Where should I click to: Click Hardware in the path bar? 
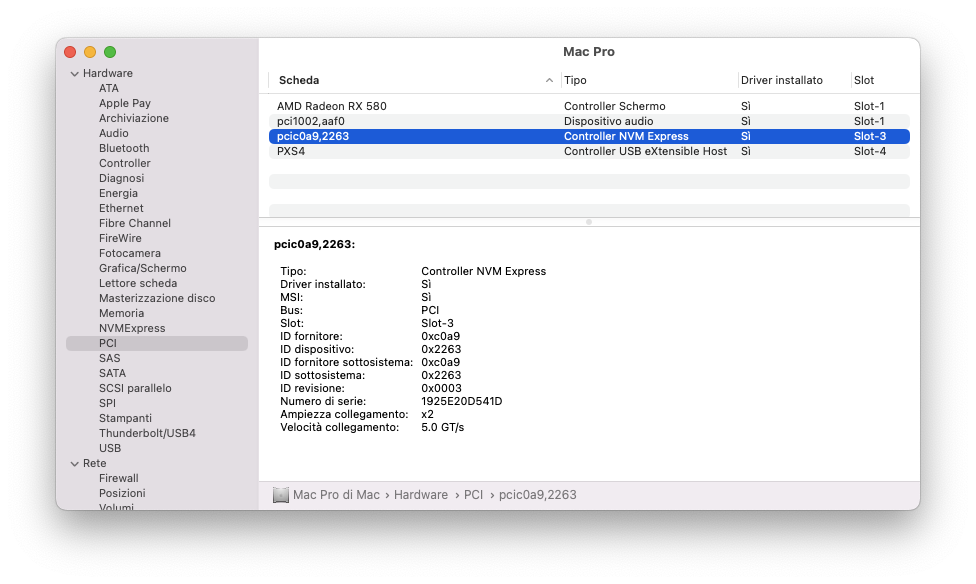coord(421,495)
